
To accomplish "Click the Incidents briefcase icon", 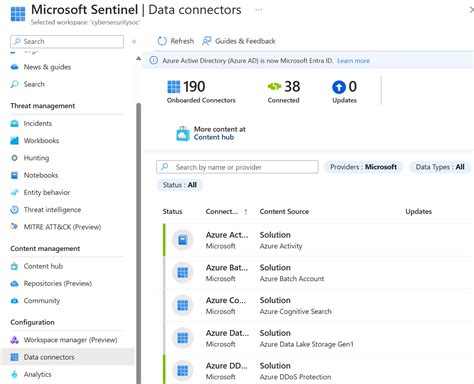I will 14,123.
